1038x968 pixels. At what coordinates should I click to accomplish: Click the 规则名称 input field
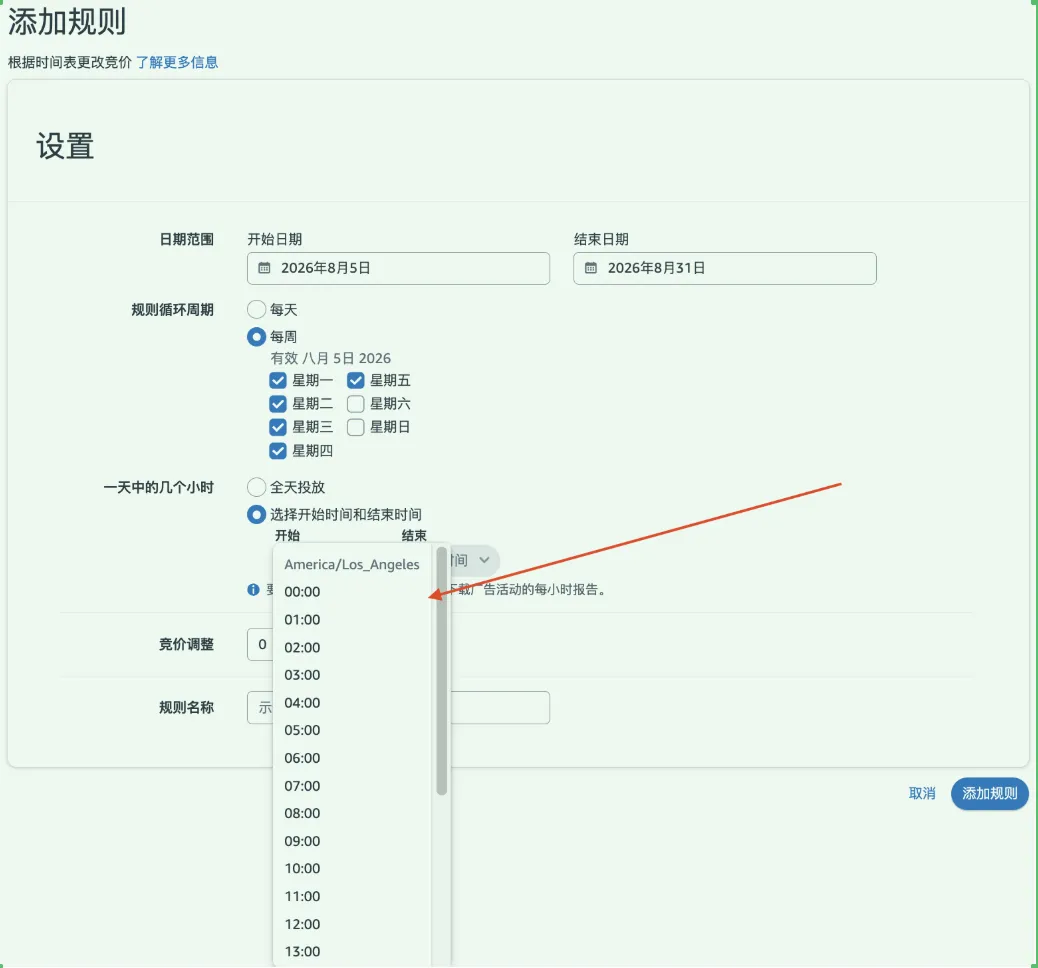[398, 708]
